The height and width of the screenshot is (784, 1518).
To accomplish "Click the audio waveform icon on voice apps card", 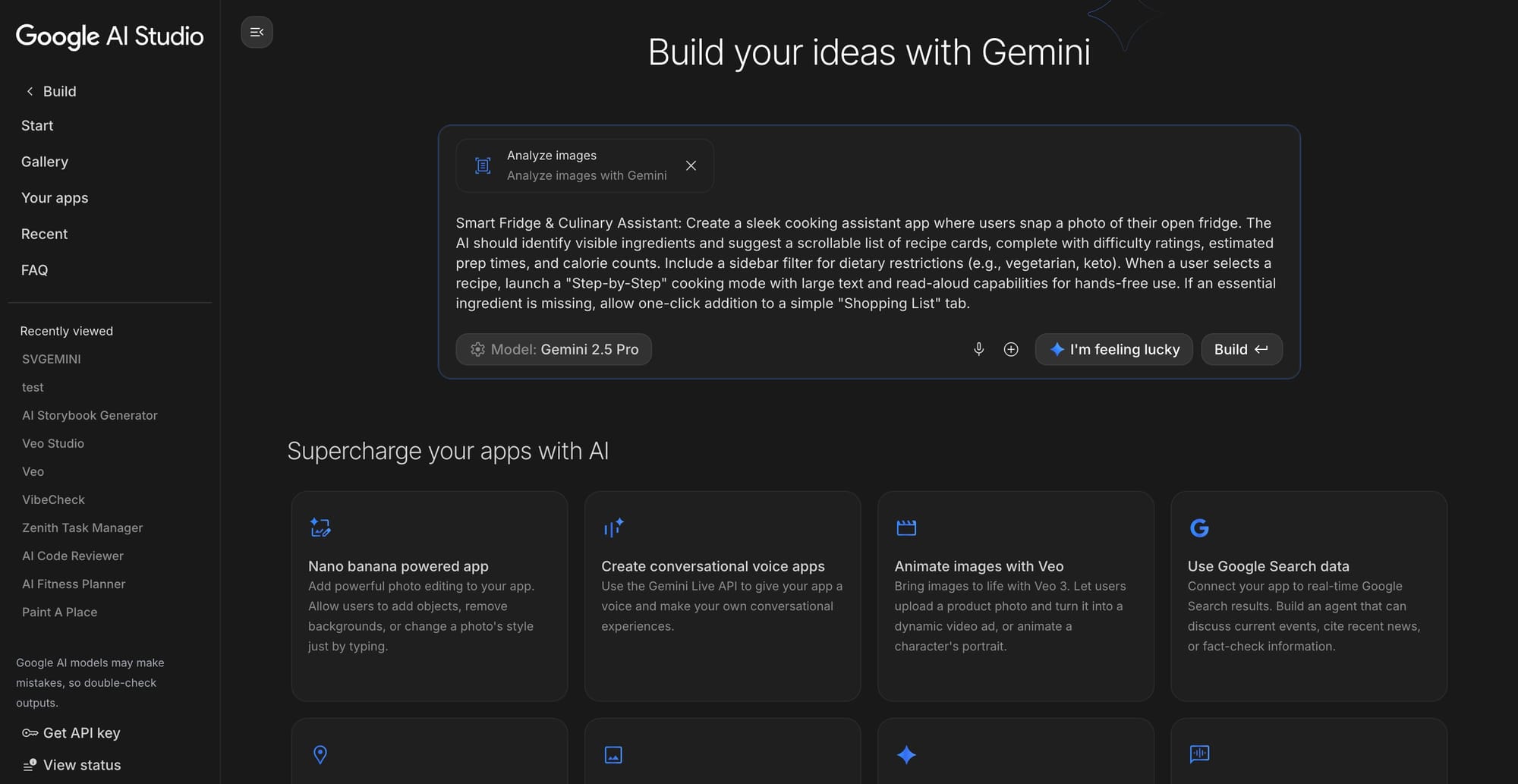I will 613,527.
